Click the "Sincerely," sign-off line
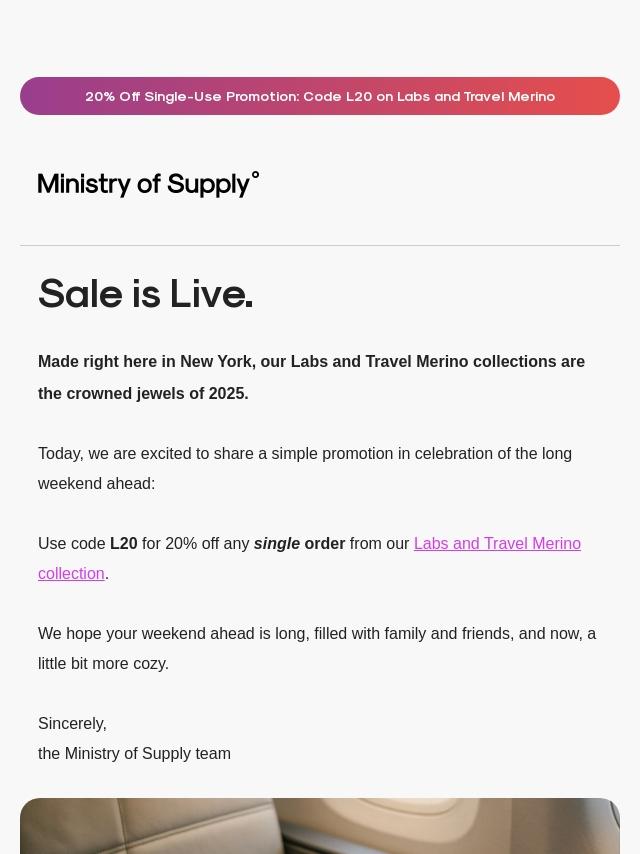The image size is (640, 854). pos(72,724)
